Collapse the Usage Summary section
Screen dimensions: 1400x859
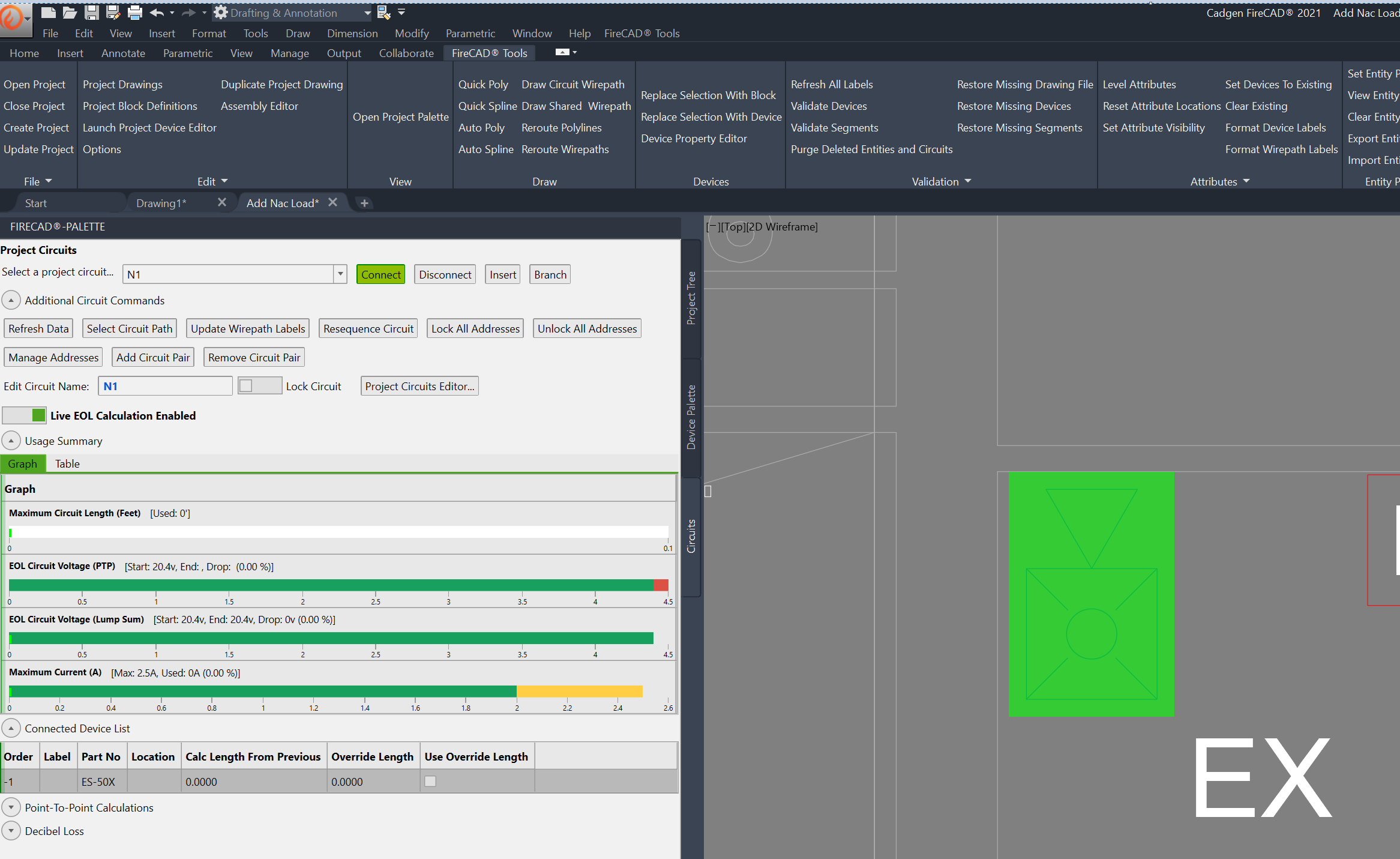(11, 441)
